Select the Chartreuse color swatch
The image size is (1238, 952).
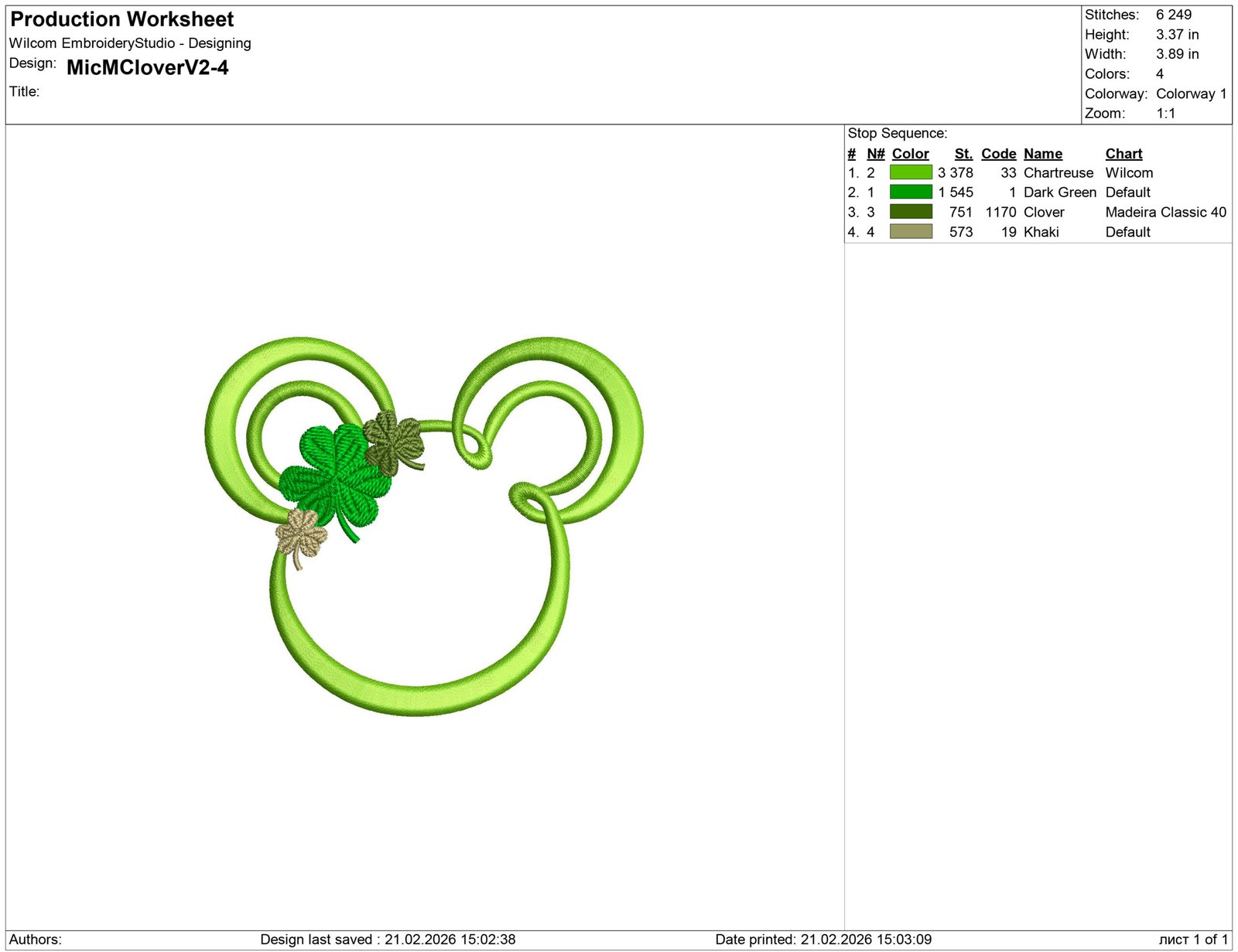click(910, 173)
